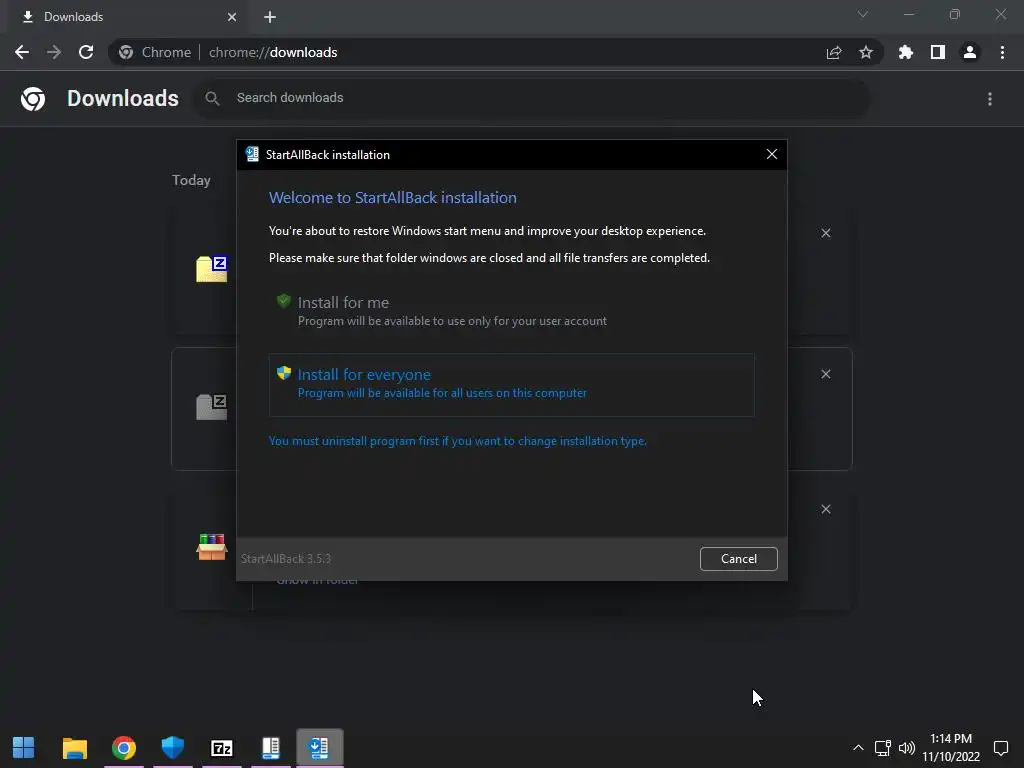This screenshot has height=768, width=1024.
Task: Open Chrome Extensions puzzle icon
Action: point(906,52)
